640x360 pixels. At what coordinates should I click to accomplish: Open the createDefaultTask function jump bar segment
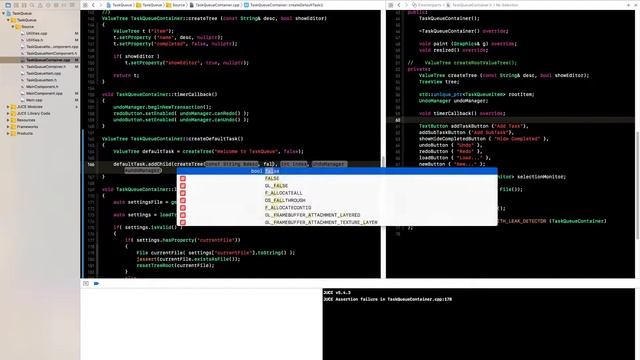[284, 5]
